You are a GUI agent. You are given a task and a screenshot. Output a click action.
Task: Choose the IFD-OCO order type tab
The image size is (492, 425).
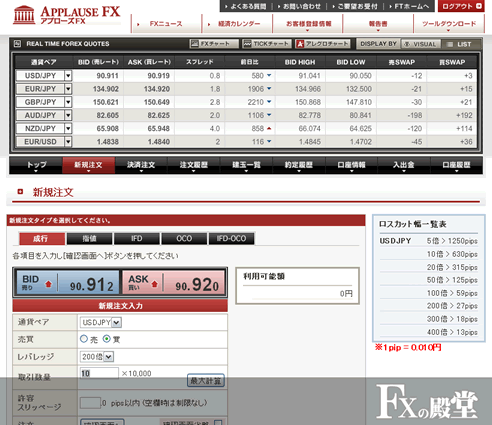coord(232,239)
